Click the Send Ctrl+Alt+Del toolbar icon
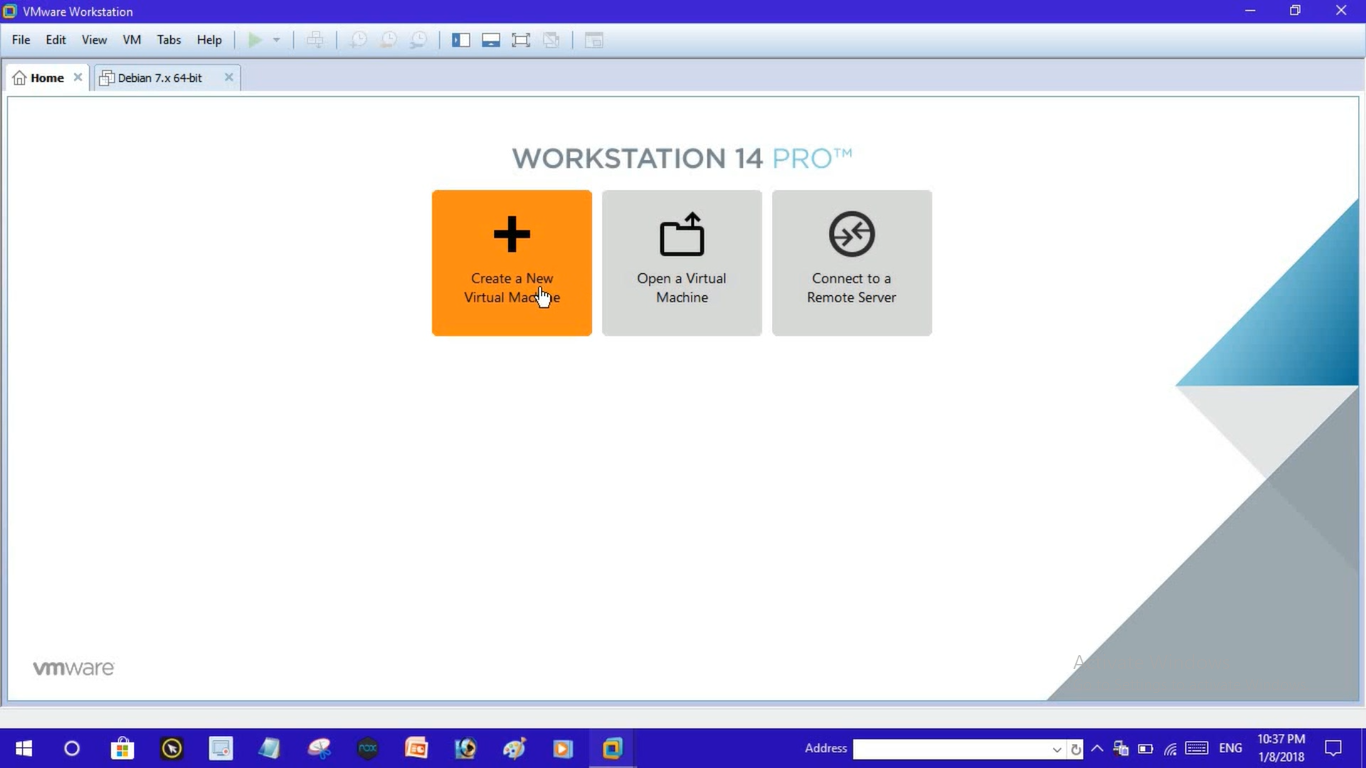Screen dimensions: 1366x768 click(x=315, y=40)
